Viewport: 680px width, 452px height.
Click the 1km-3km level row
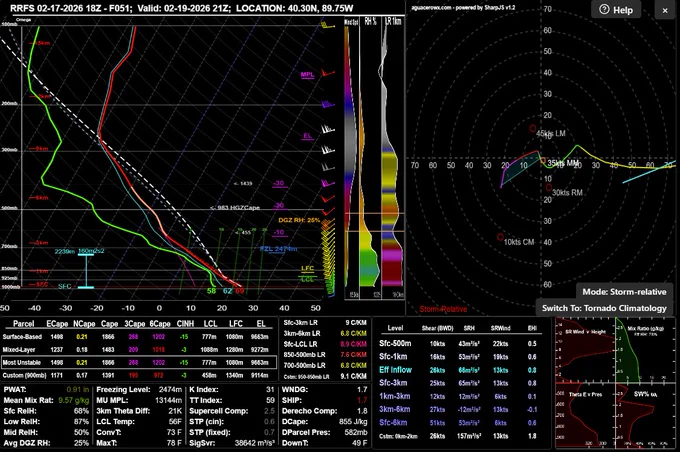(459, 396)
